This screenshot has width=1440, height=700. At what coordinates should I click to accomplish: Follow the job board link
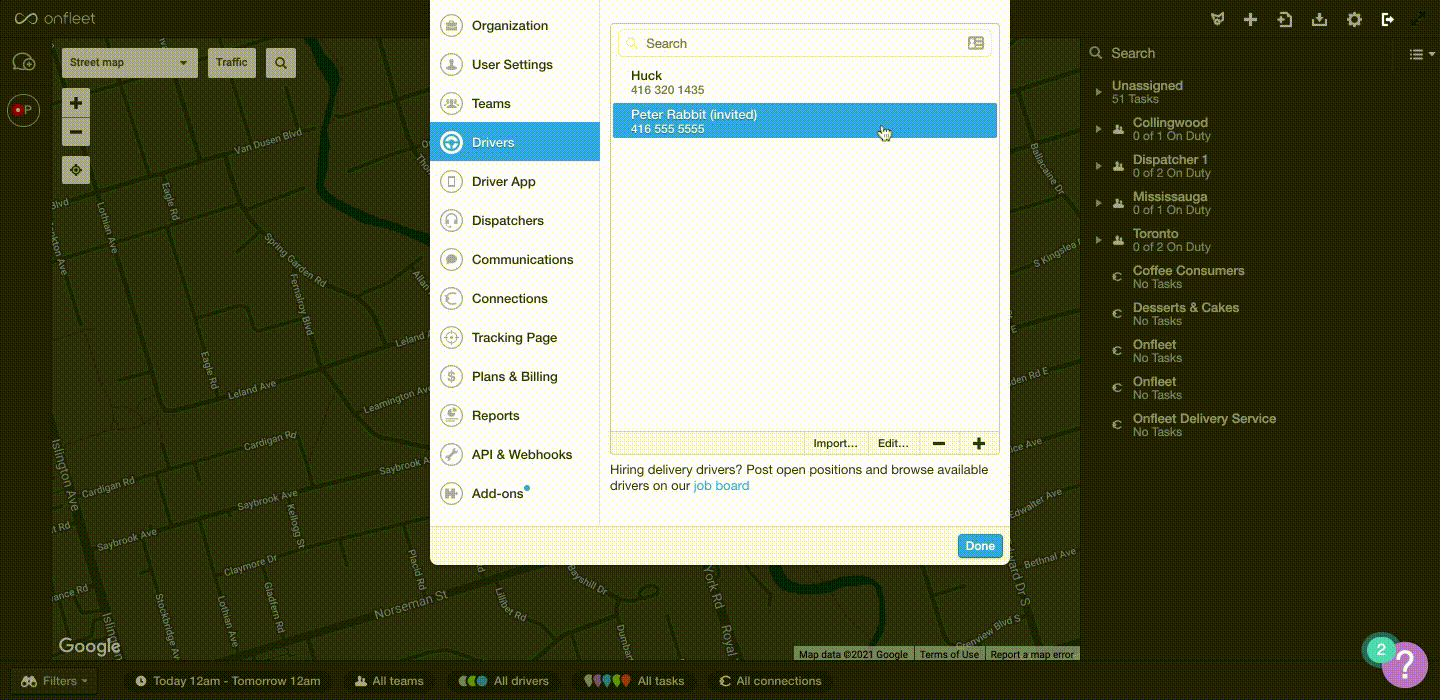721,486
